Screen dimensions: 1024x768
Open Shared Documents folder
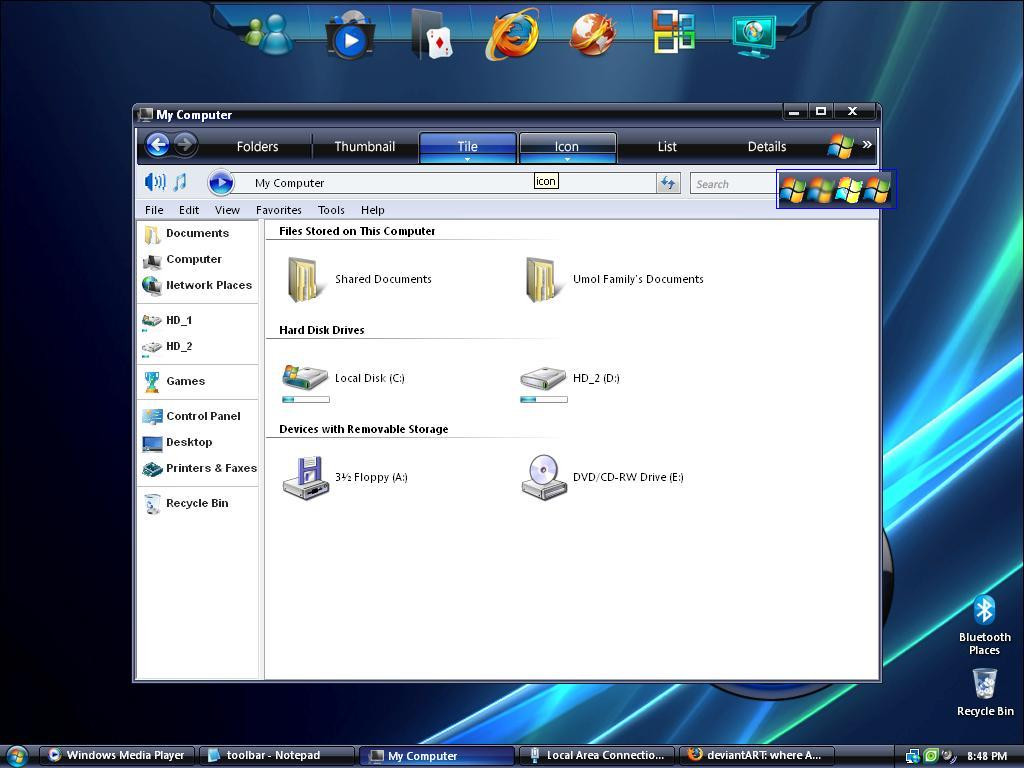(359, 280)
